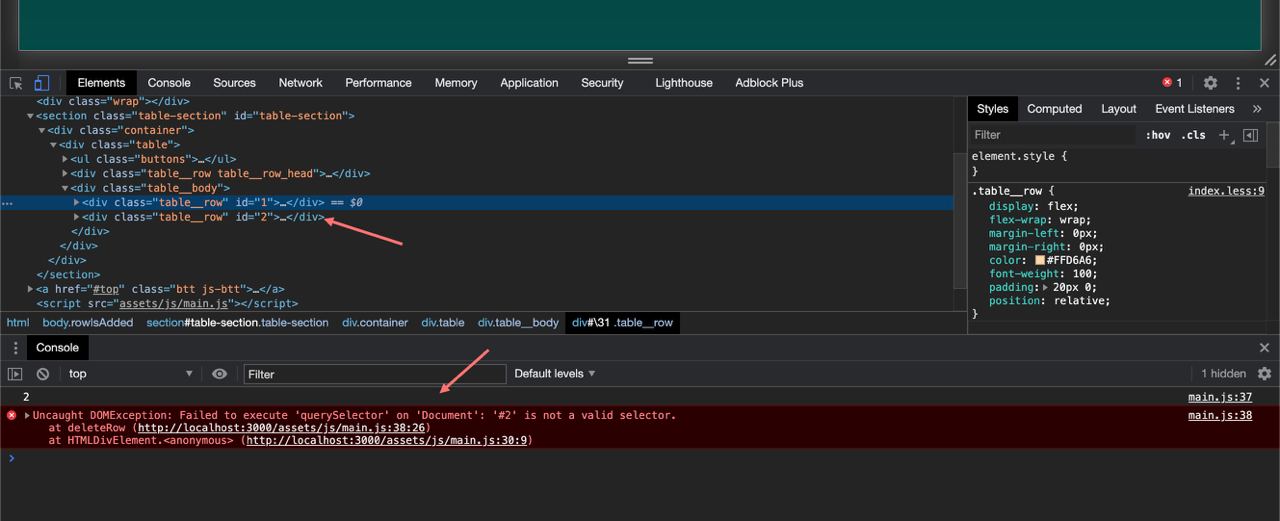Follow the main.js:30:9 stack trace link
1280x521 pixels.
pos(389,441)
